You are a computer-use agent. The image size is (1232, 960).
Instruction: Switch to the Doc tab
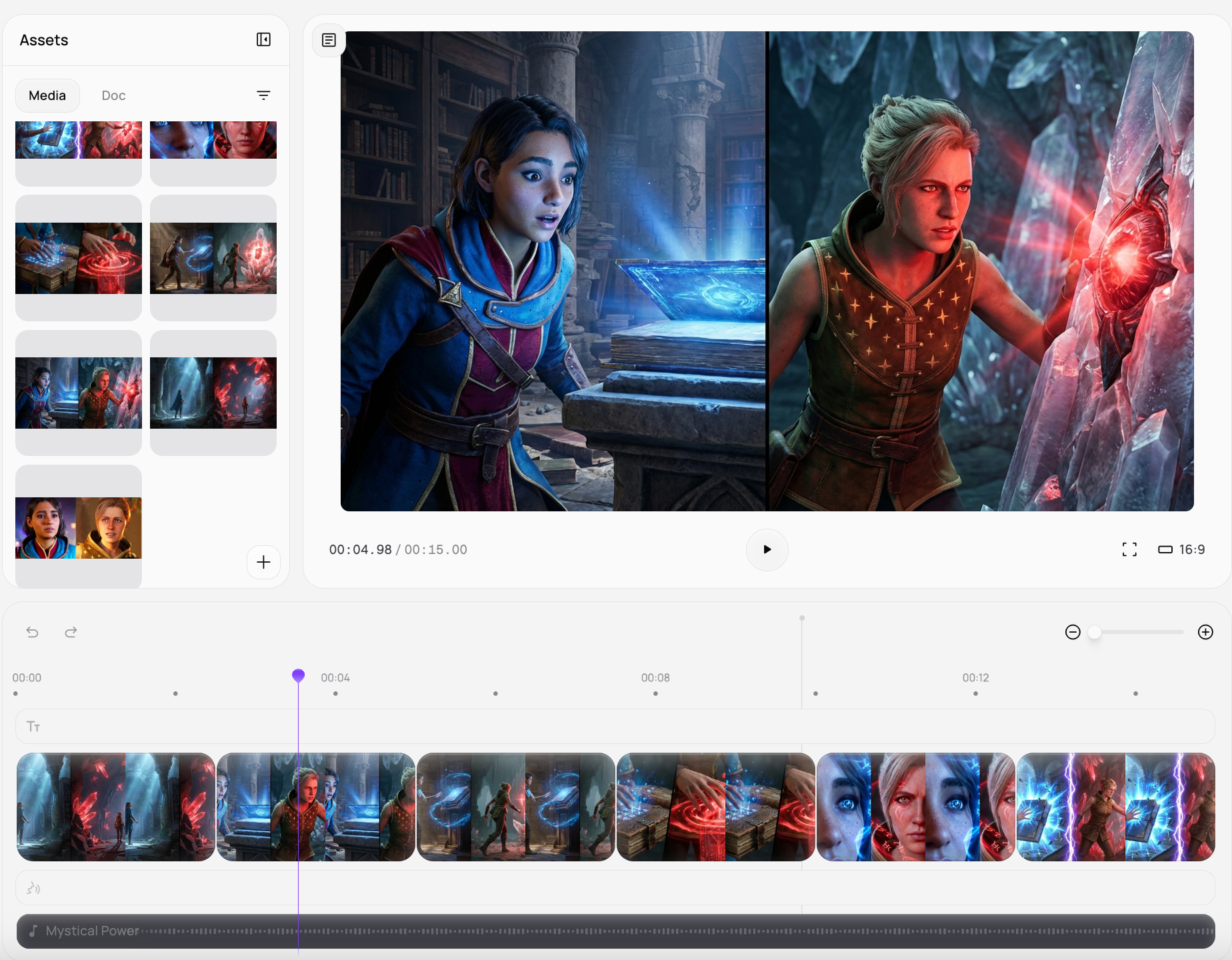[113, 95]
